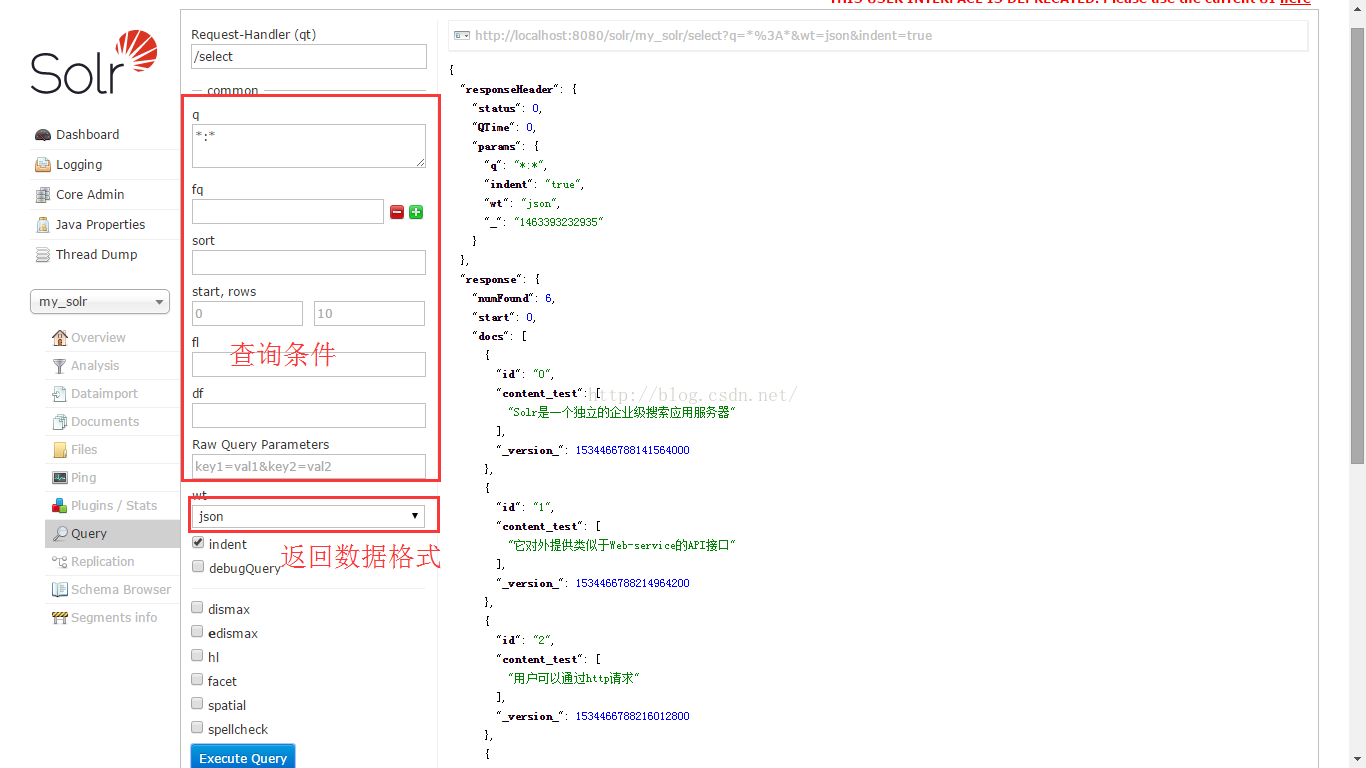Click the Ping terminal icon
1366x768 pixels.
[60, 478]
